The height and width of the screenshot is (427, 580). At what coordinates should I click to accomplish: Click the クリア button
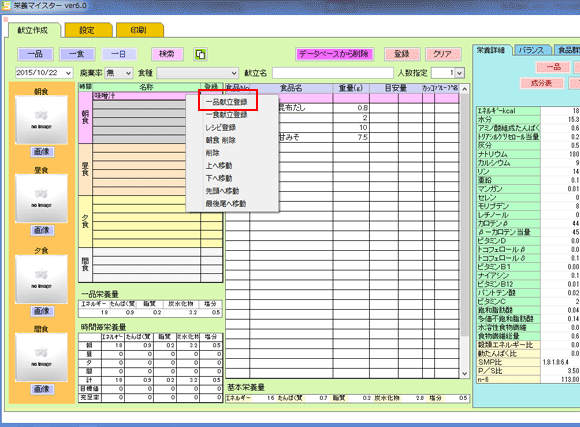pos(443,54)
